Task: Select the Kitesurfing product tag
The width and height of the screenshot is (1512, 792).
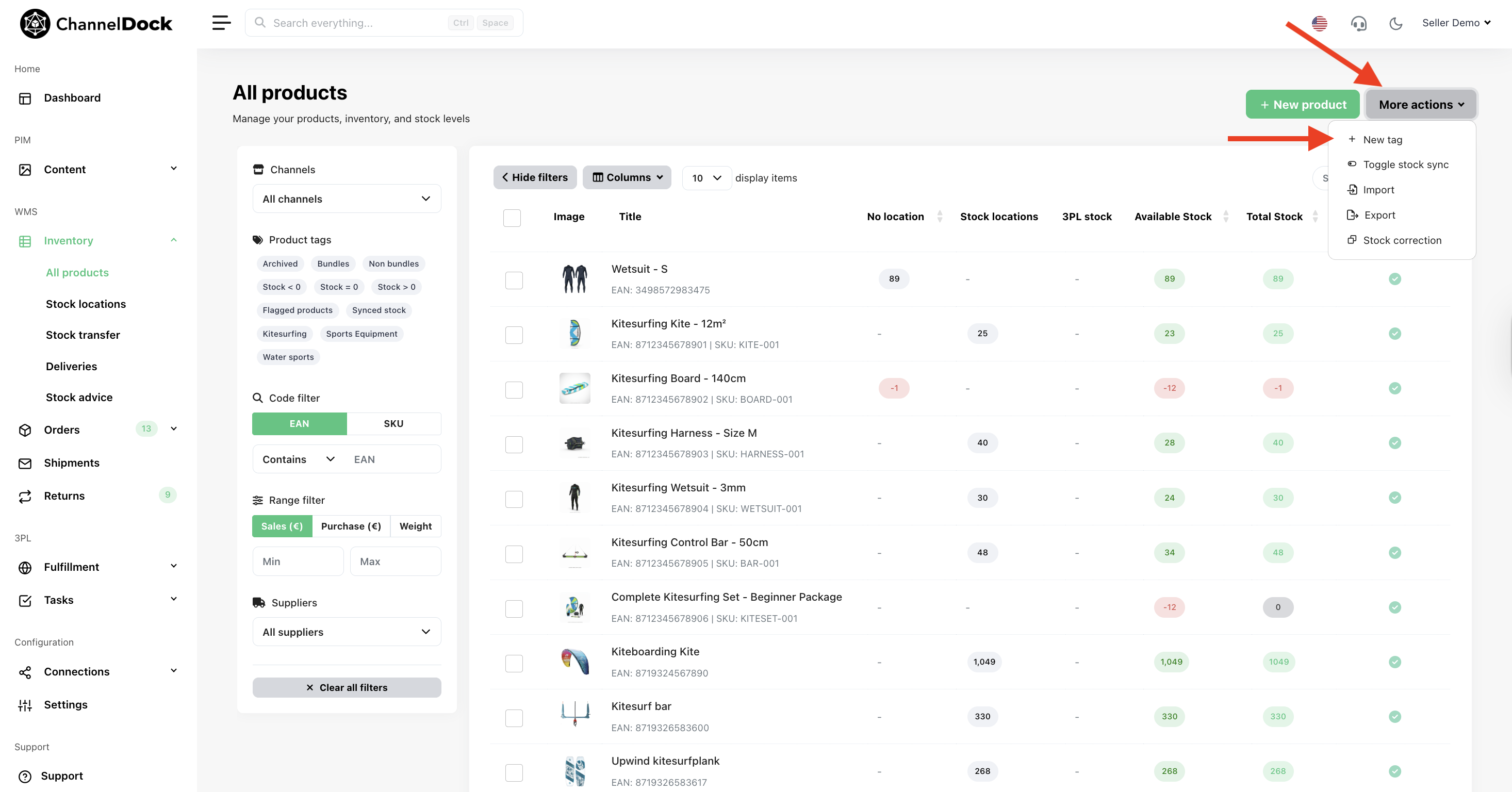Action: (x=284, y=334)
